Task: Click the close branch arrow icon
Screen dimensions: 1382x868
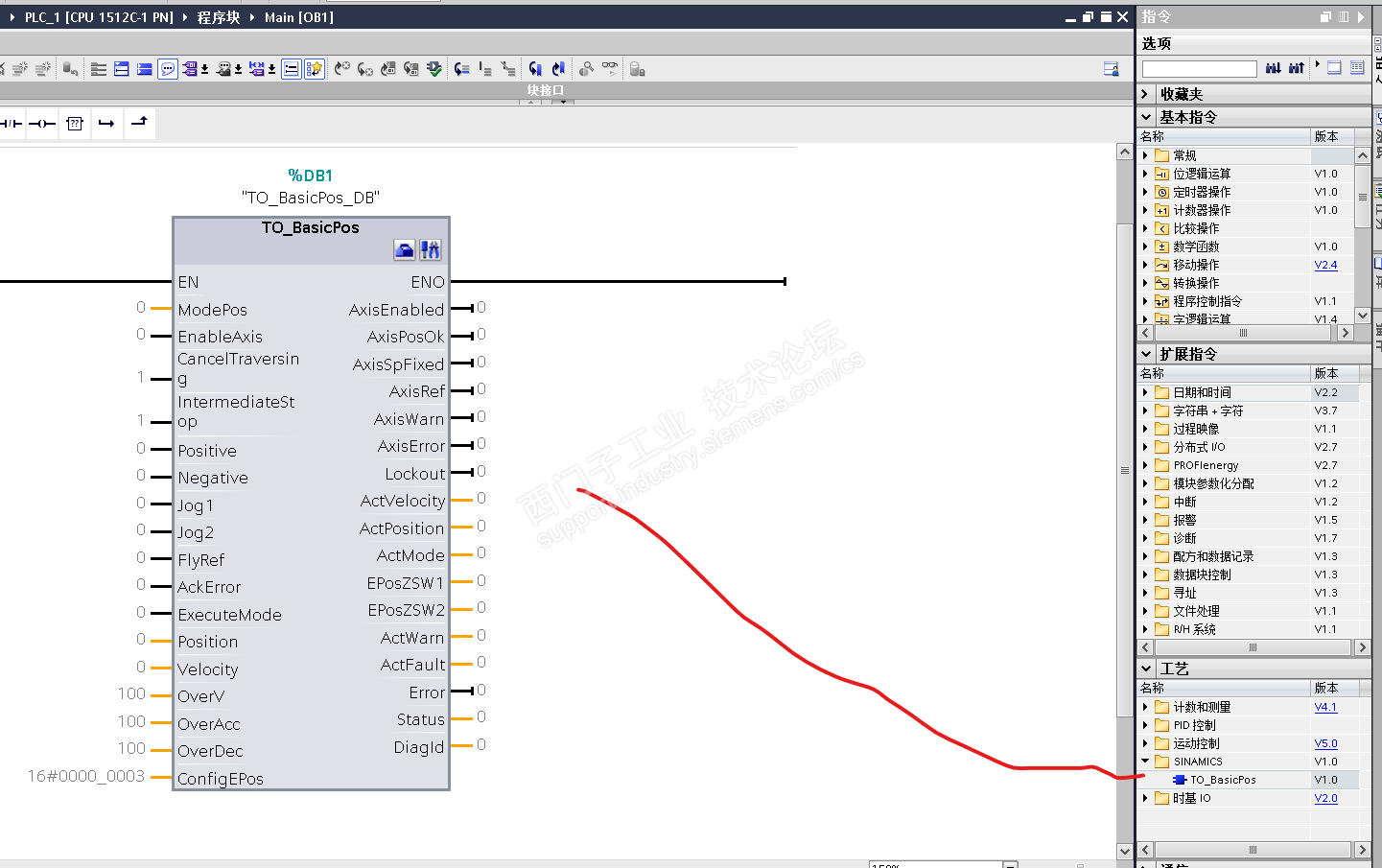Action: 139,122
